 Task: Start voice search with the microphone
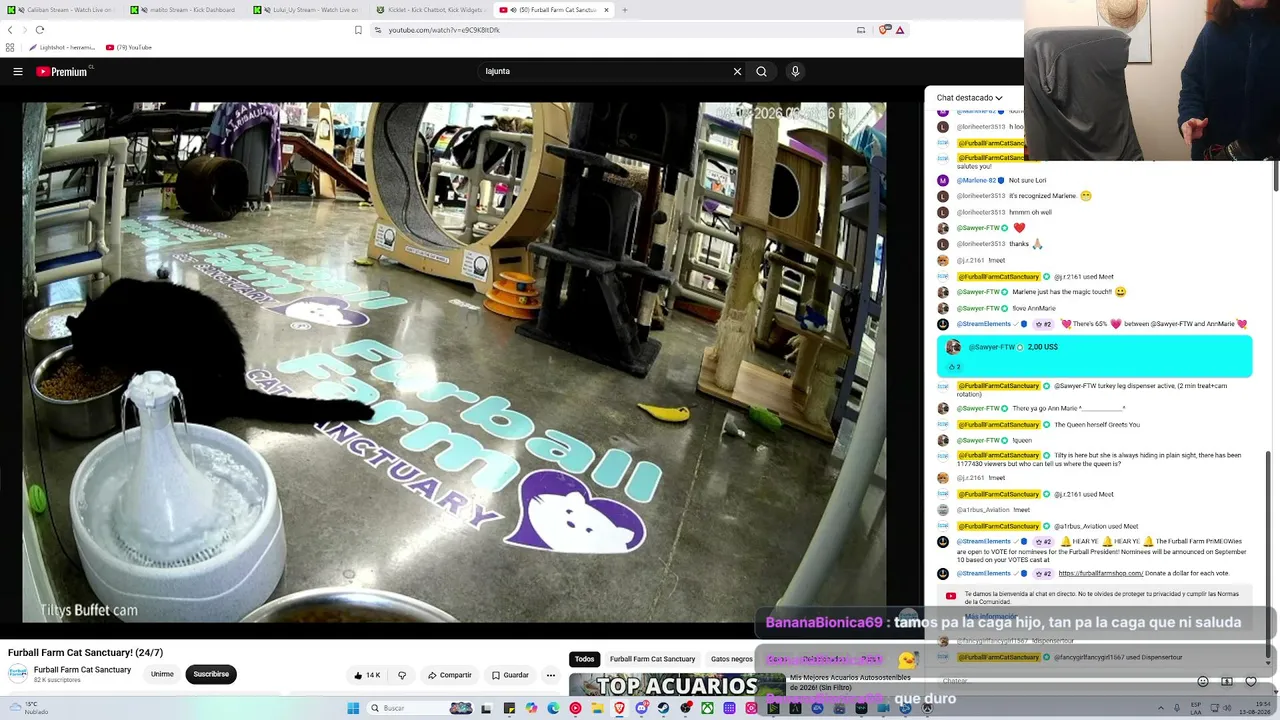tap(795, 71)
